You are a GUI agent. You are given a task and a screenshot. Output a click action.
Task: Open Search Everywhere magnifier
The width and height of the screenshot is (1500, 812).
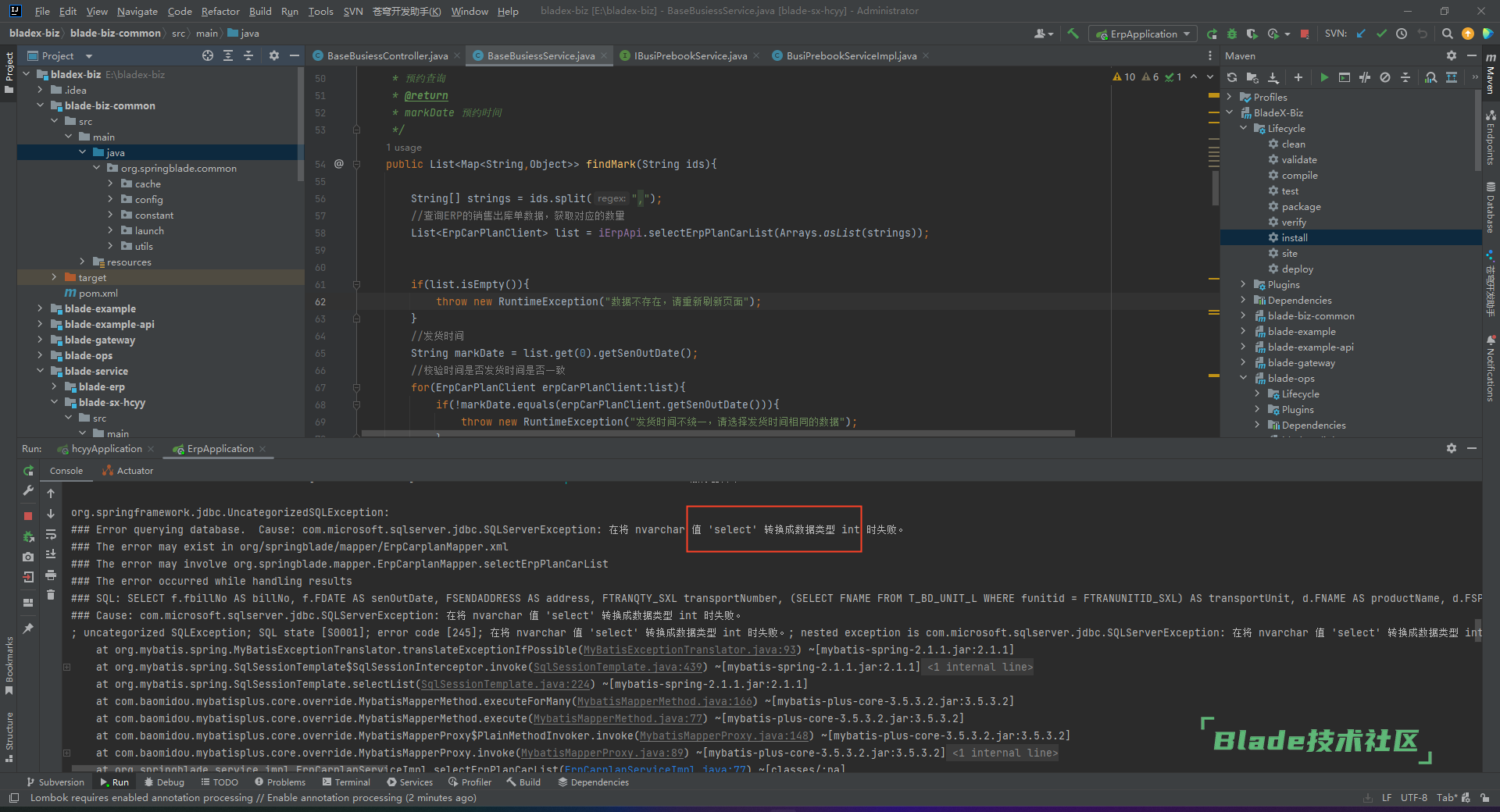point(1447,34)
